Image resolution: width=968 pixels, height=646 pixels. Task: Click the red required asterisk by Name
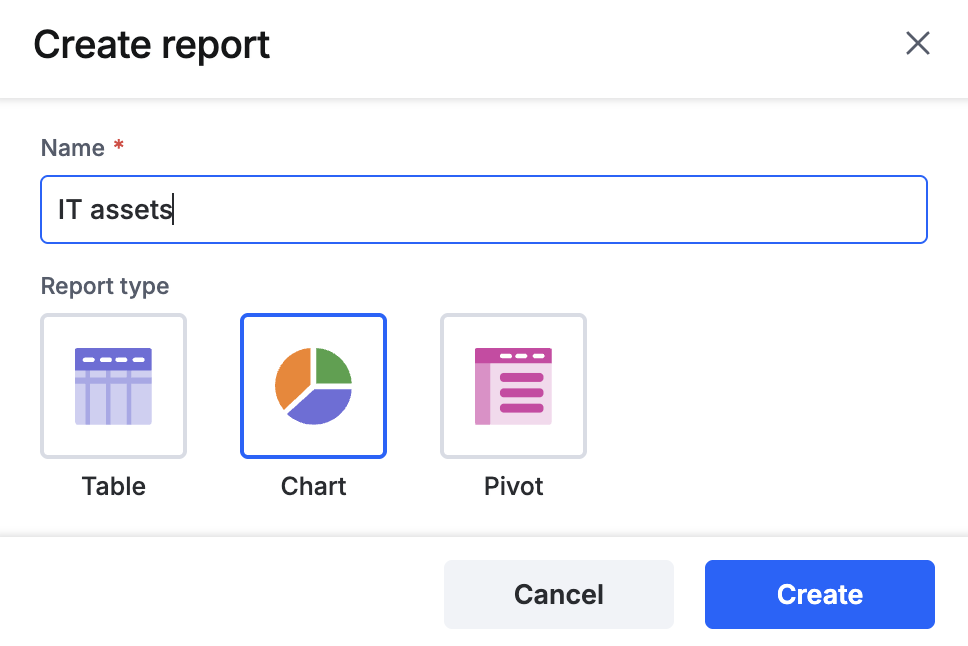(x=119, y=145)
